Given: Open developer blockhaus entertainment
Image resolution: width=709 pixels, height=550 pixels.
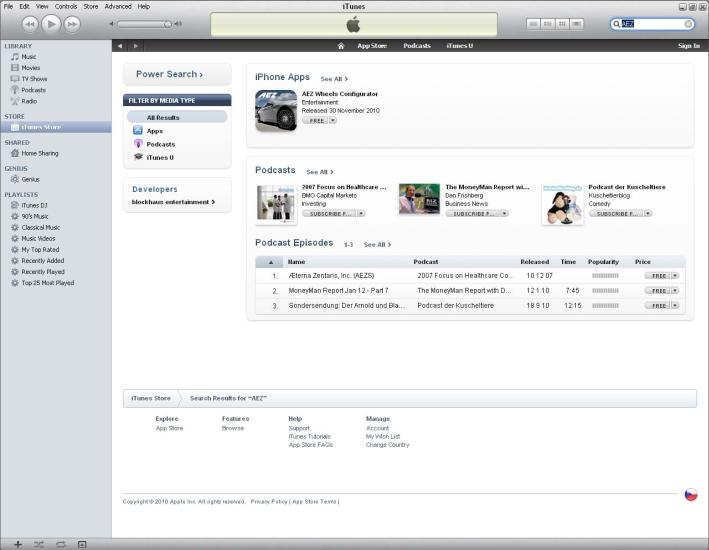Looking at the screenshot, I should point(173,202).
